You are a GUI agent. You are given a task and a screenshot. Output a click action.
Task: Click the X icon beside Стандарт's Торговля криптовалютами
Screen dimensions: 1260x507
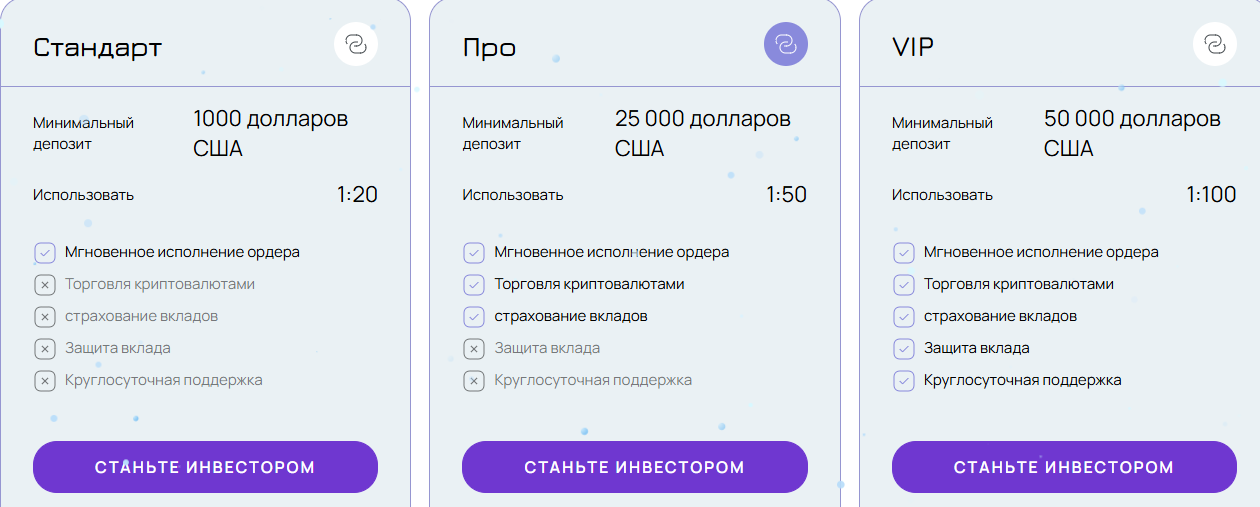tap(44, 285)
